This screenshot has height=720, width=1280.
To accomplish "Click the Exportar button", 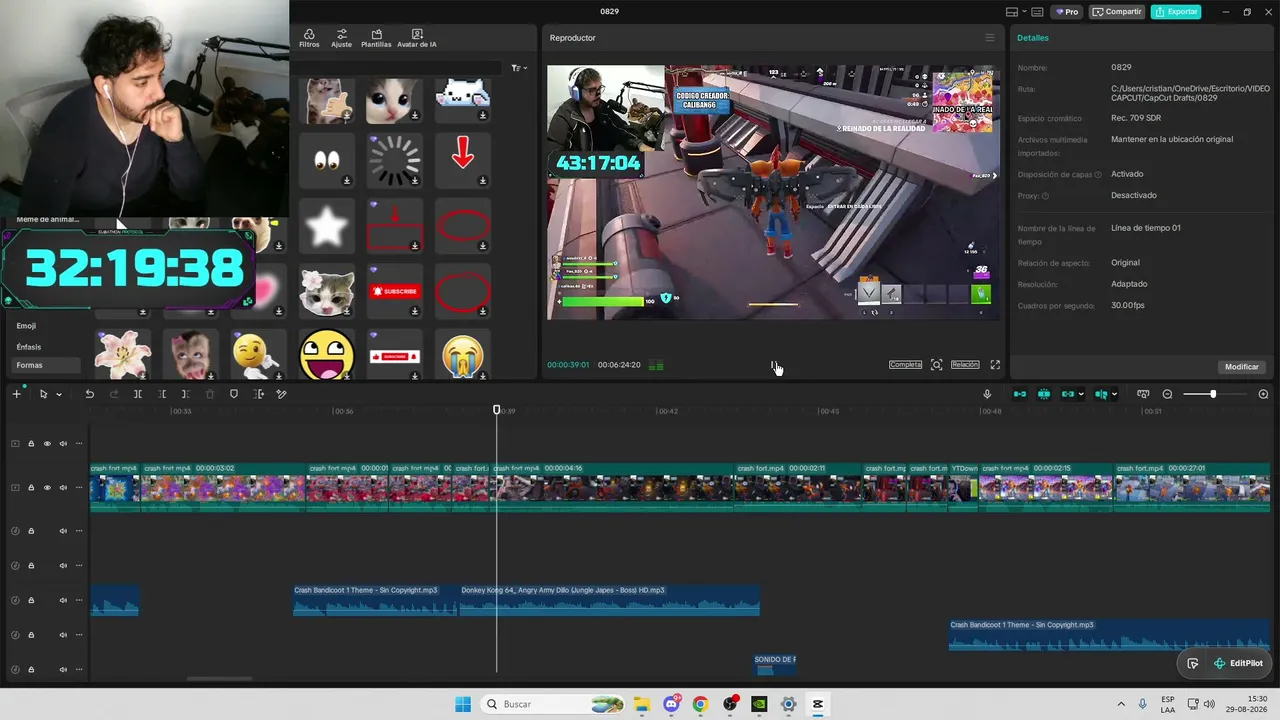I will click(x=1176, y=12).
